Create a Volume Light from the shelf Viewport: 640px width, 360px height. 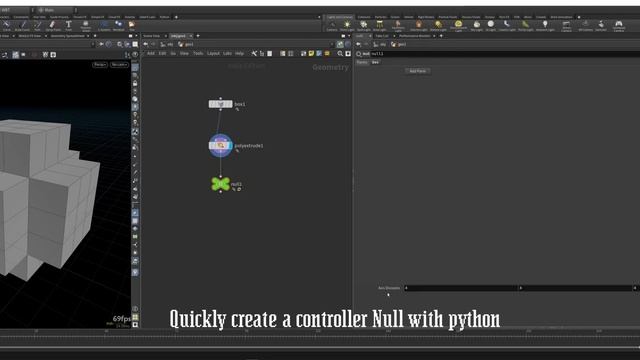tap(419, 26)
